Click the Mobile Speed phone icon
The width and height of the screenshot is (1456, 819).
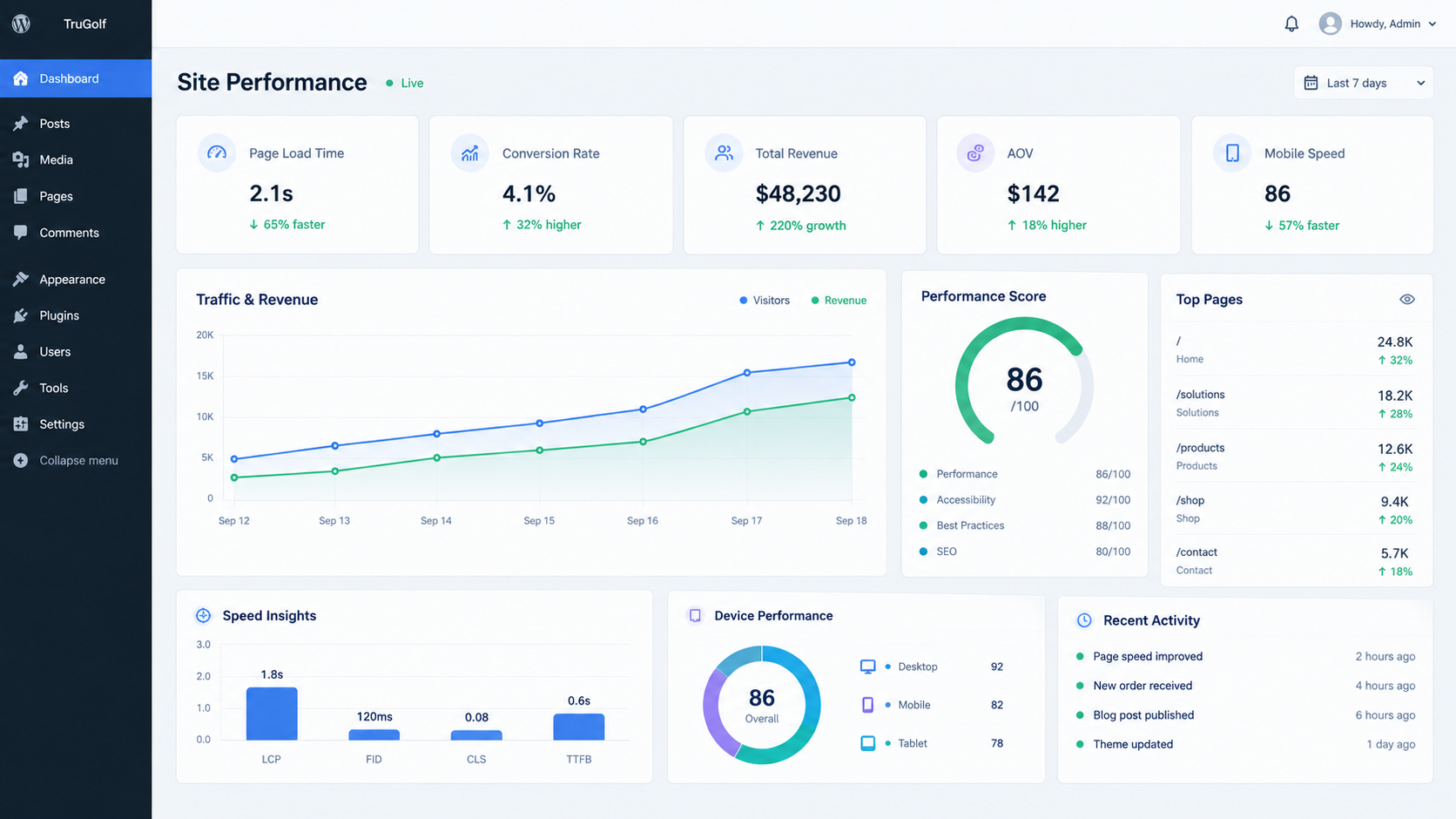pyautogui.click(x=1232, y=153)
